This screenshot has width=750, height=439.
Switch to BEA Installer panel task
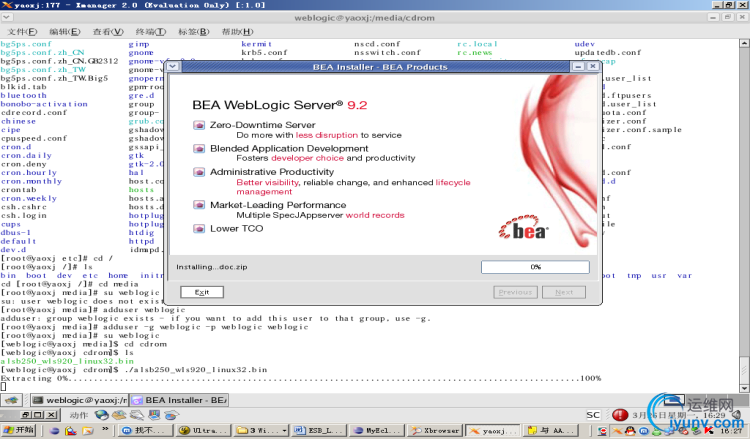coord(179,400)
